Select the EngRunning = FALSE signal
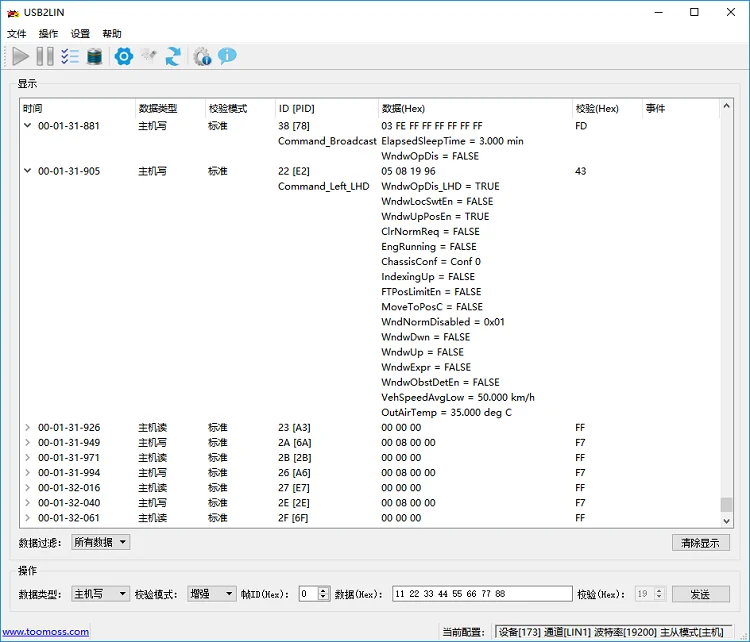Screen dimensions: 750x642 [x=429, y=247]
